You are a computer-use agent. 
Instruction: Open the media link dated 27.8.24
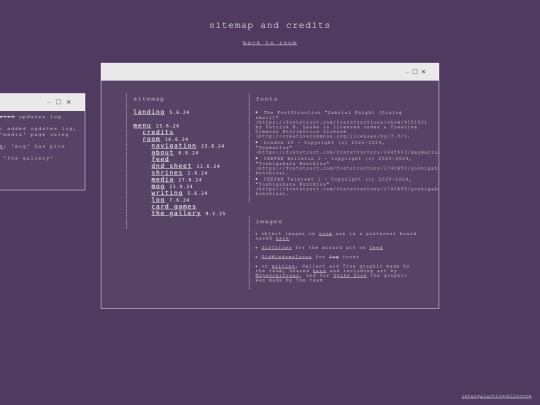163,179
